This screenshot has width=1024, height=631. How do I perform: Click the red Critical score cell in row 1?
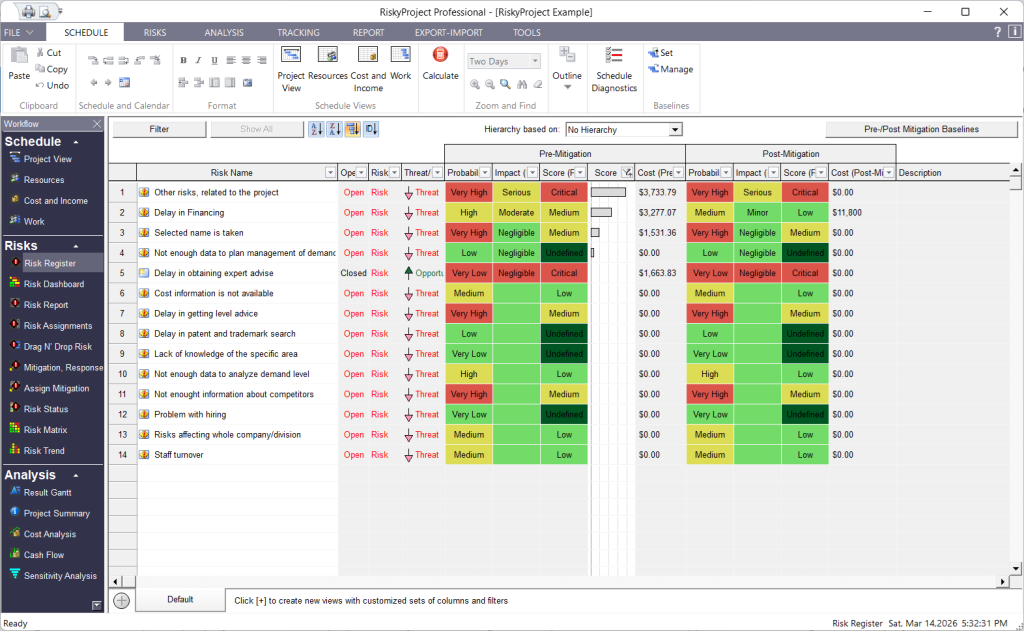point(564,193)
